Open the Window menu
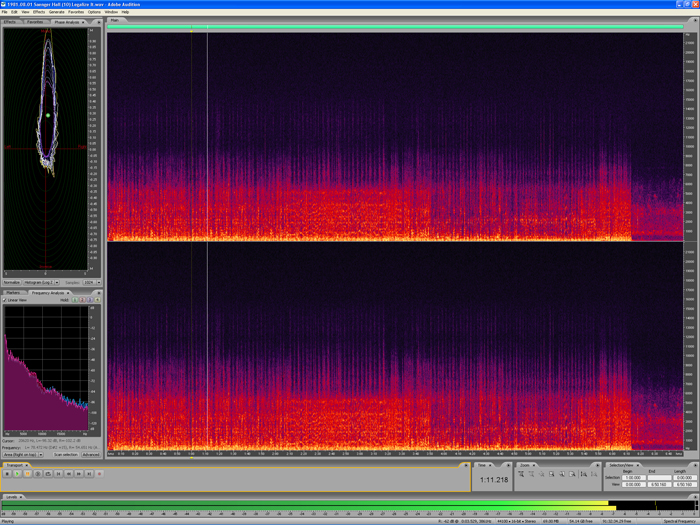Viewport: 700px width, 525px height. point(111,12)
